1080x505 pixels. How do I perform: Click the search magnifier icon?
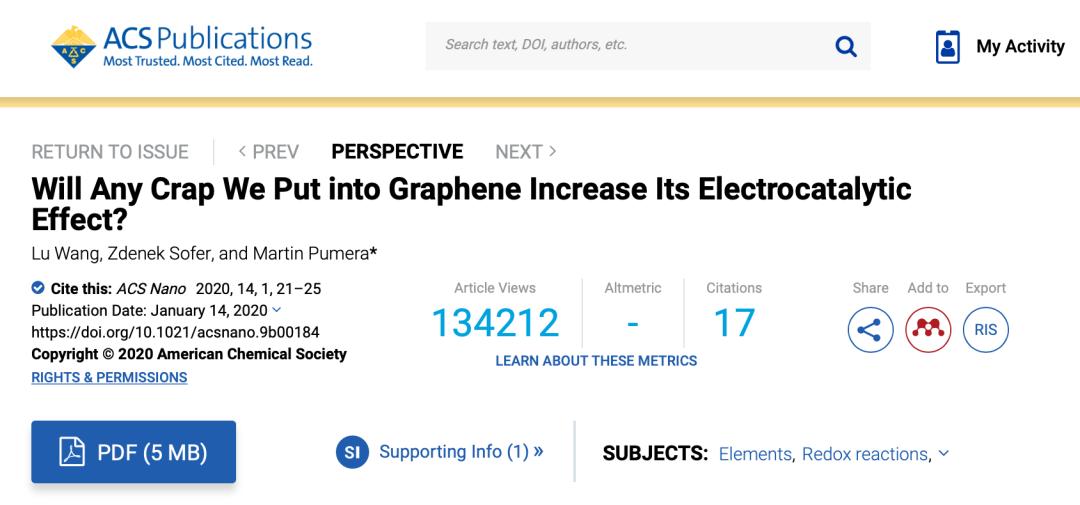point(845,46)
